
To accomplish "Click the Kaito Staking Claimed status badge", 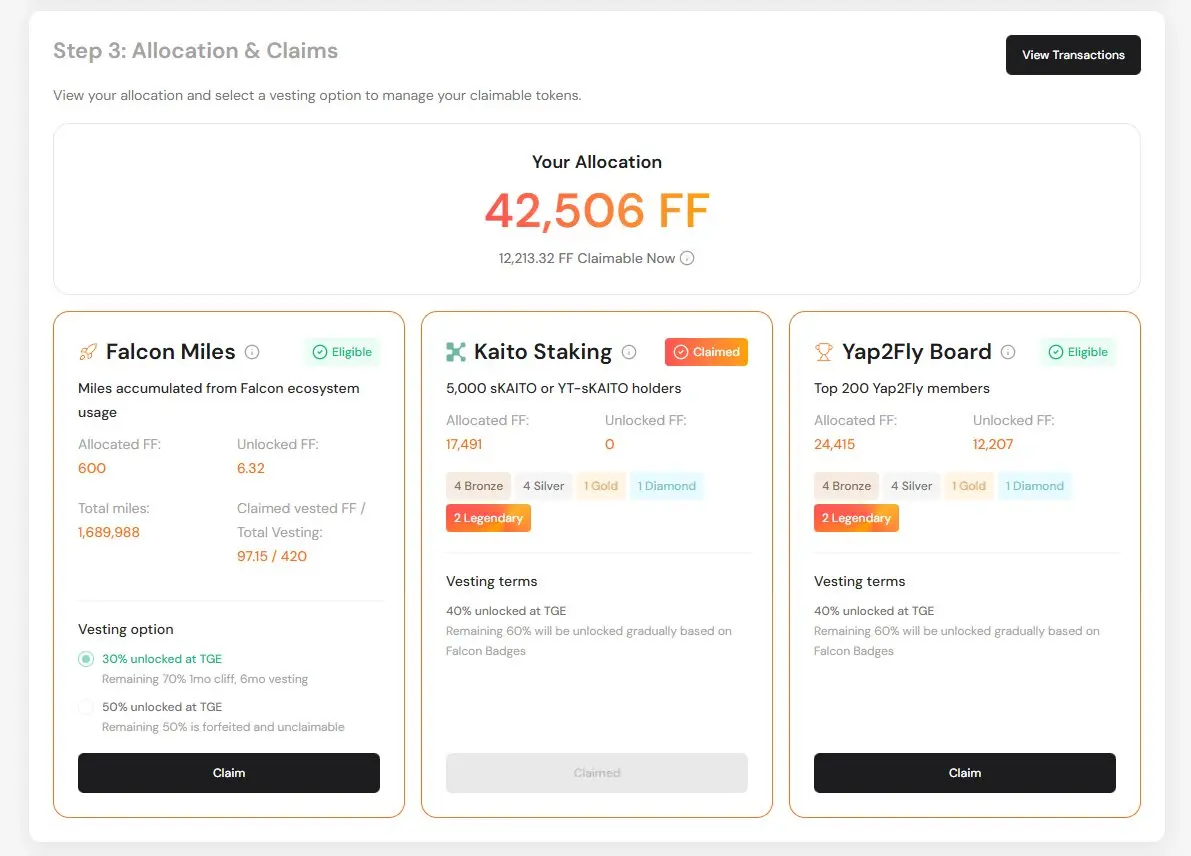I will (x=706, y=352).
